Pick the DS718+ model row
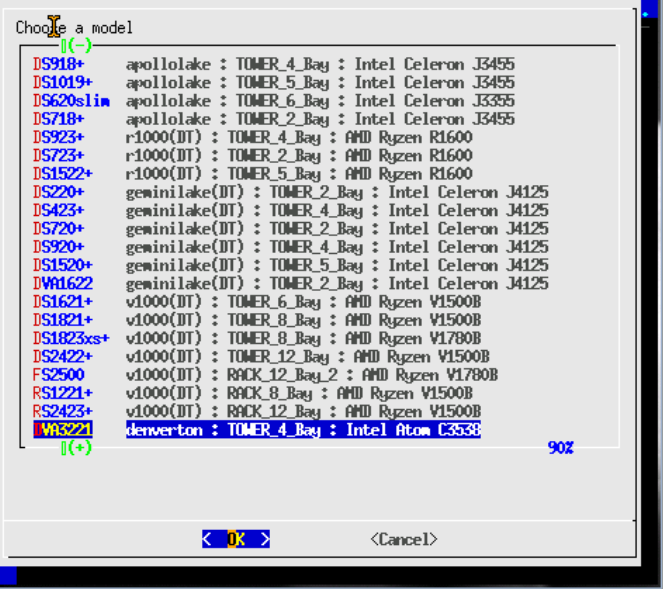 274,119
